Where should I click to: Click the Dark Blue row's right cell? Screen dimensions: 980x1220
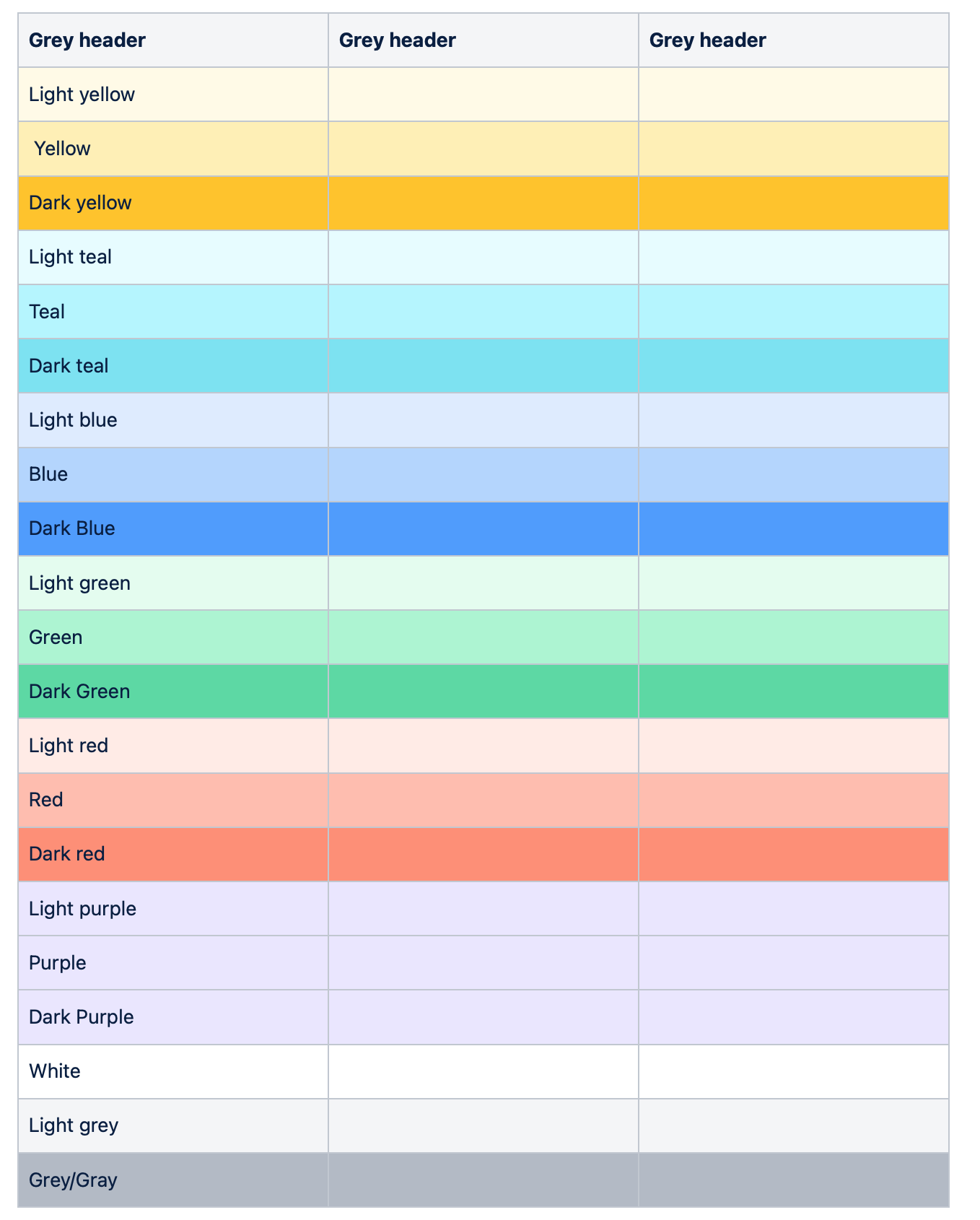pos(793,528)
